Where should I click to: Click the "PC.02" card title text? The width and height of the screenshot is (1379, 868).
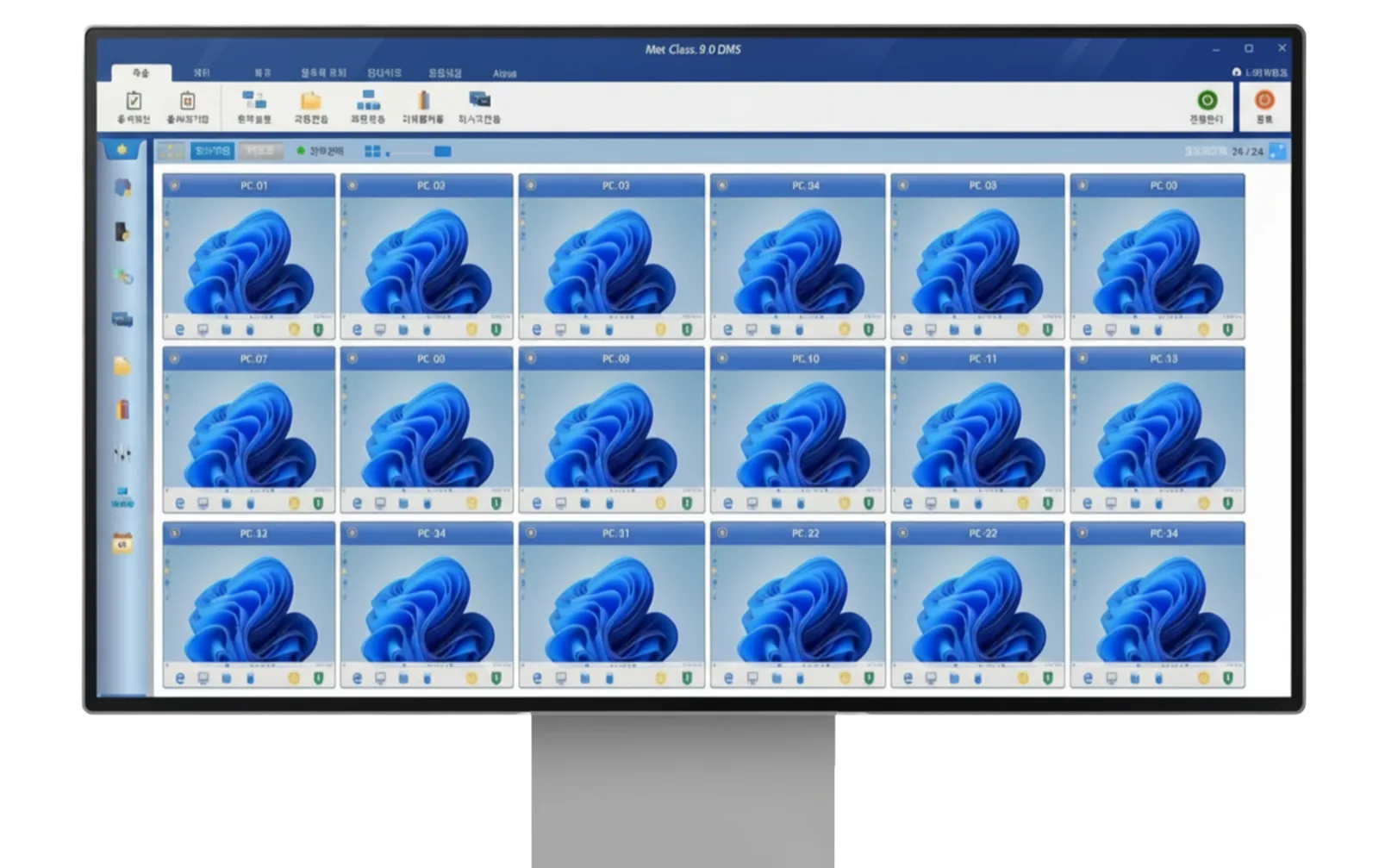(431, 185)
